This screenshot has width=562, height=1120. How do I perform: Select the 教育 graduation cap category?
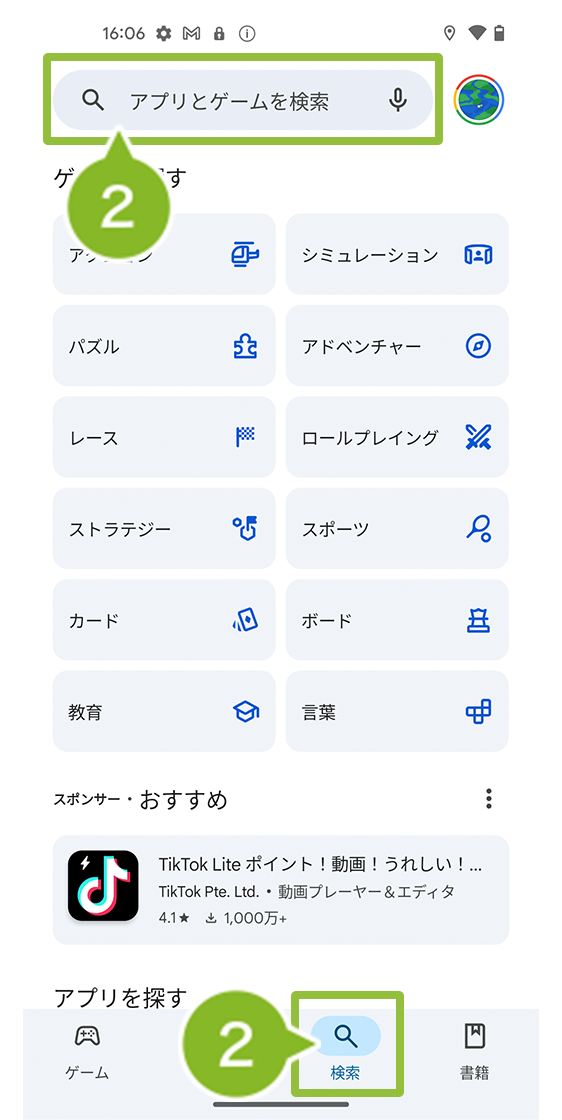pyautogui.click(x=164, y=711)
